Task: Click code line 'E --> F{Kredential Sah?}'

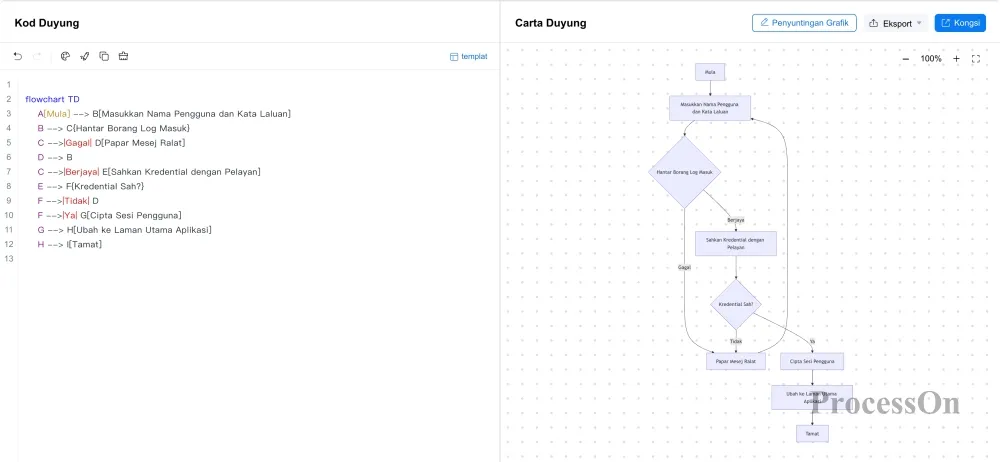Action: click(91, 186)
